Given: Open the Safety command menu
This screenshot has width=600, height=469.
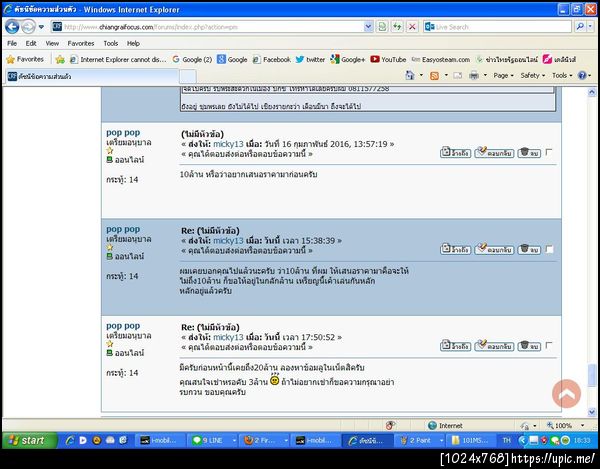Looking at the screenshot, I should click(x=532, y=75).
